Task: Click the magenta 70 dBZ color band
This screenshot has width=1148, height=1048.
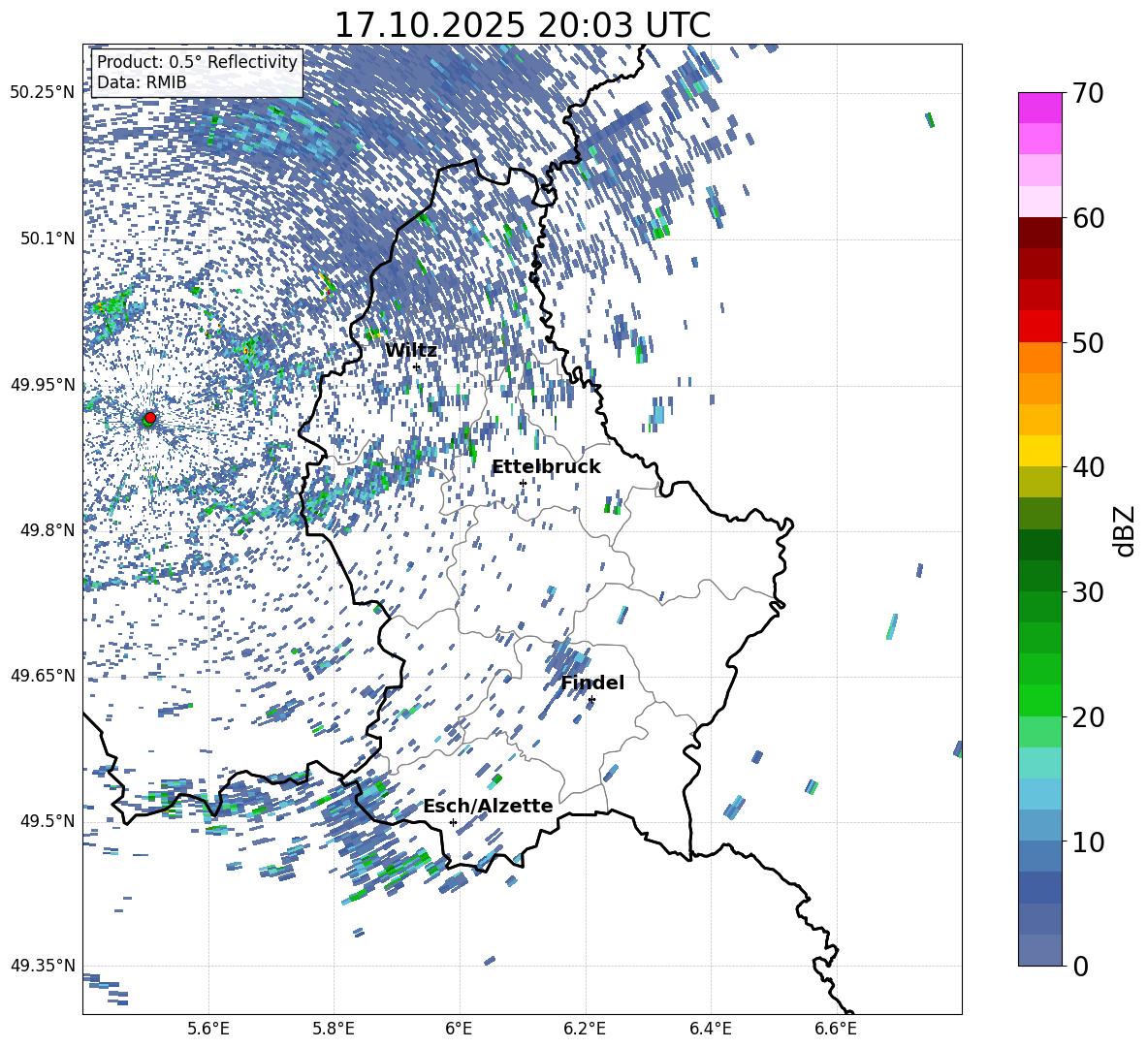Action: pos(1039,109)
